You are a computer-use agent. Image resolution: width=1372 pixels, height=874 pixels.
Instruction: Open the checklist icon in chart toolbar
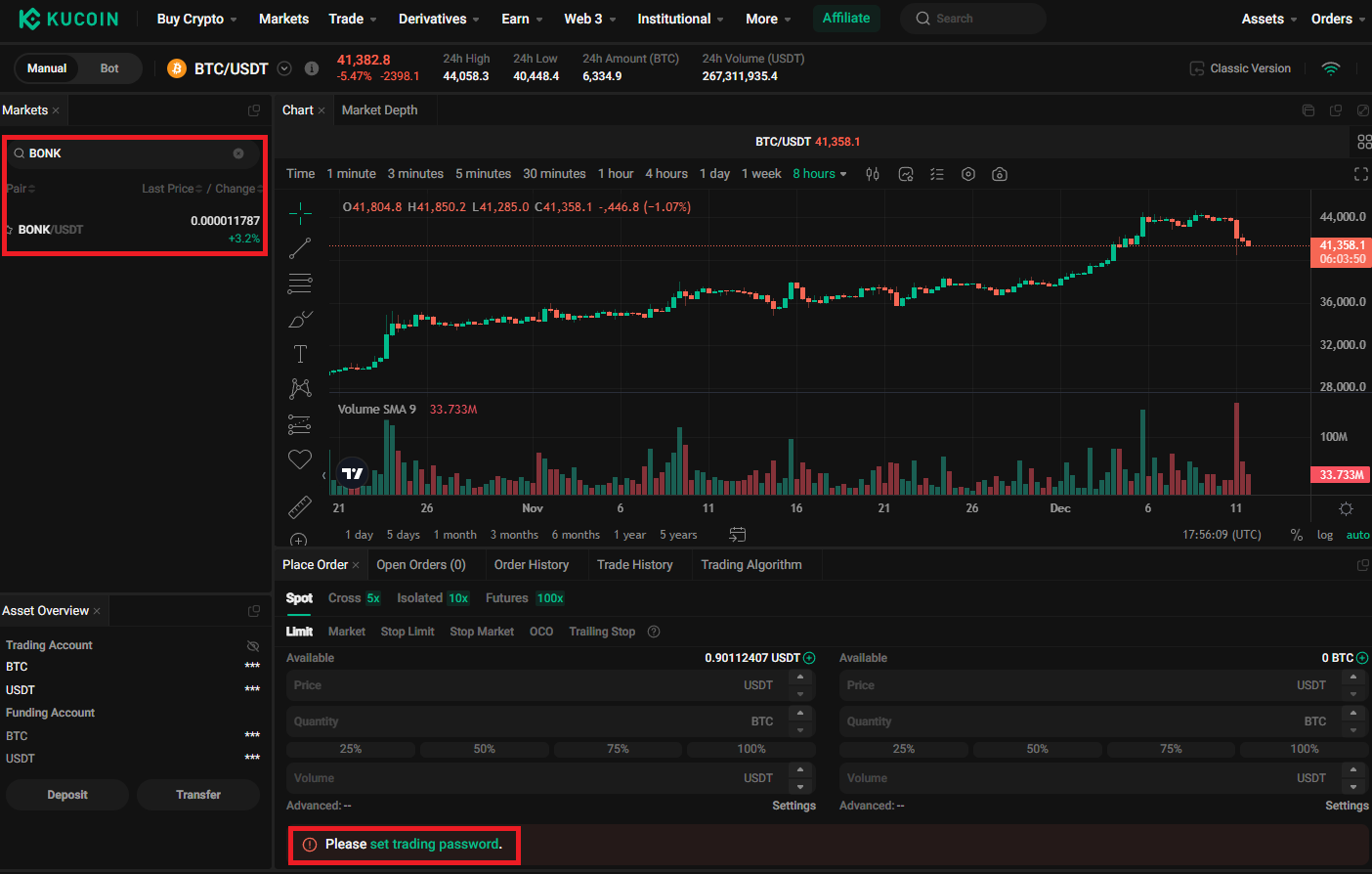coord(937,174)
